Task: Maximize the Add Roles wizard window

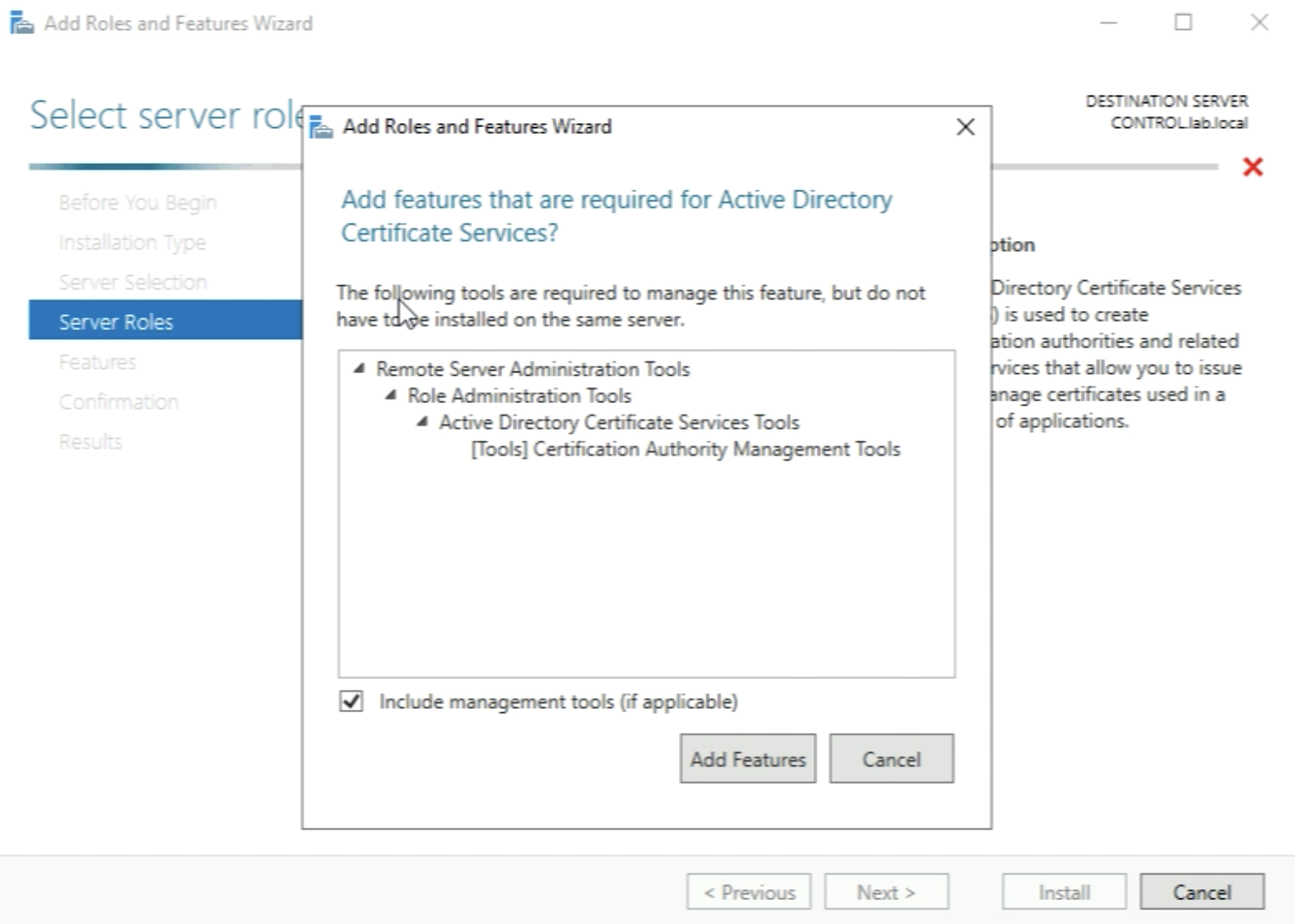Action: pos(1183,23)
